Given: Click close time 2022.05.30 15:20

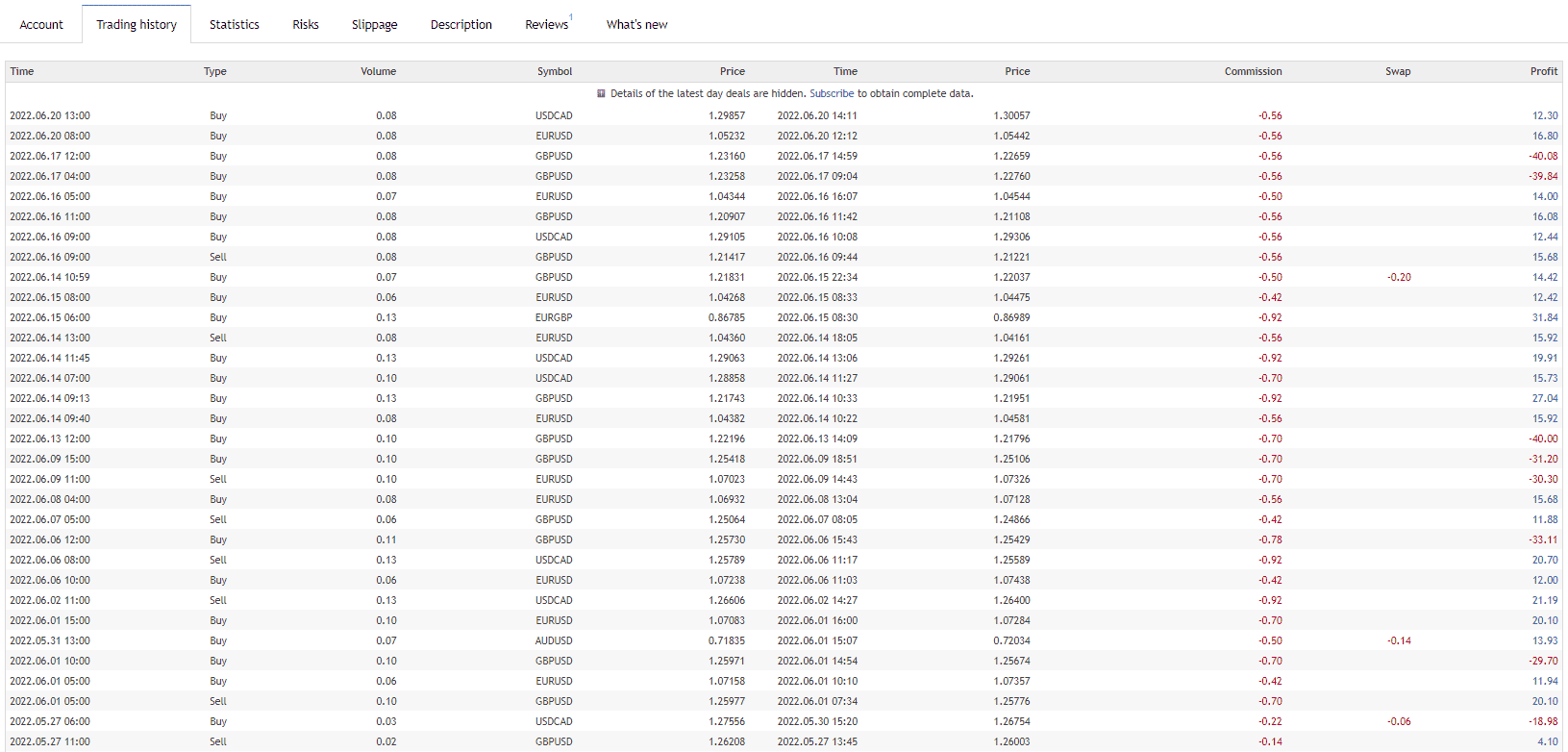Looking at the screenshot, I should pyautogui.click(x=817, y=721).
